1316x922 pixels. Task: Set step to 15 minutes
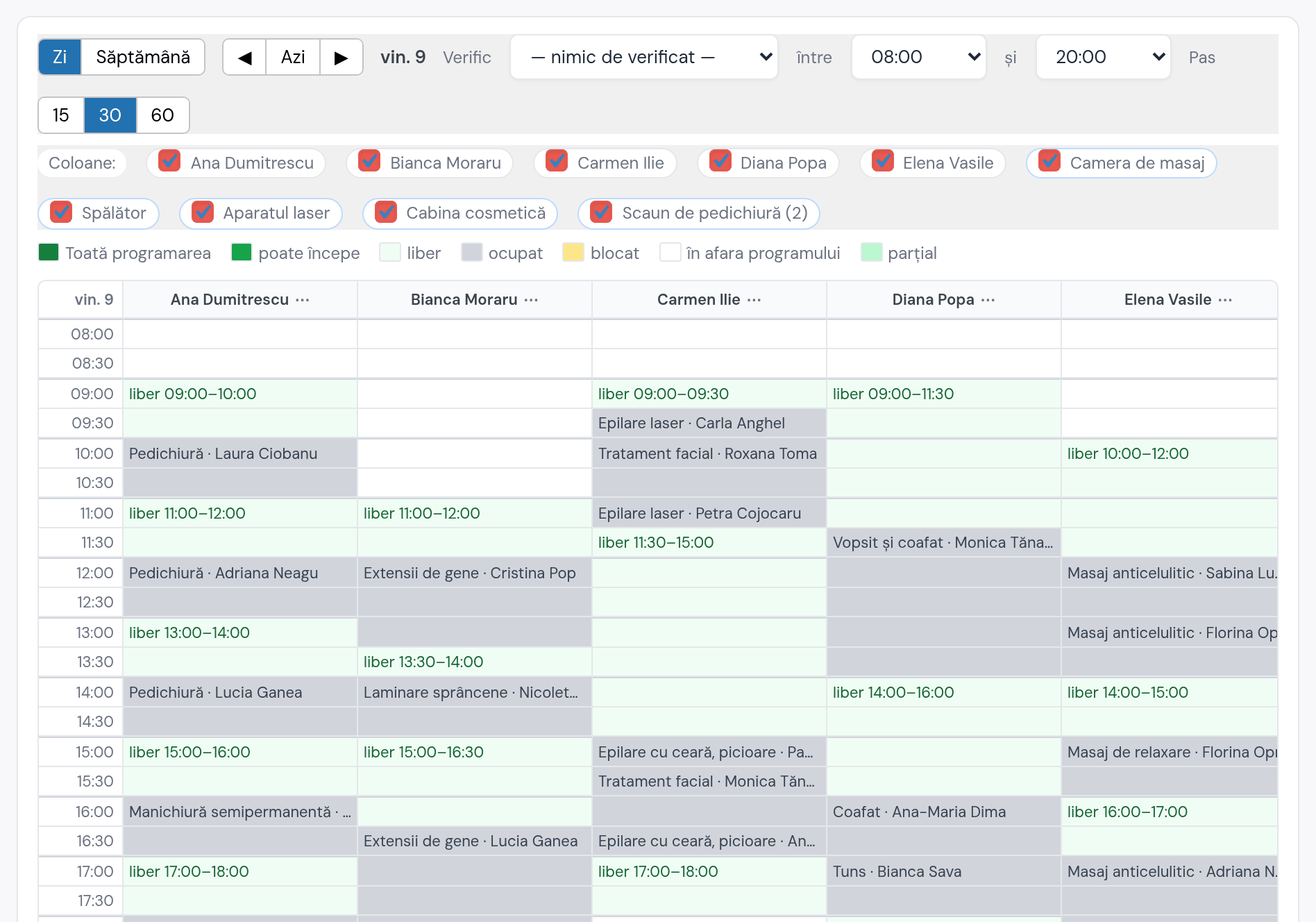61,115
